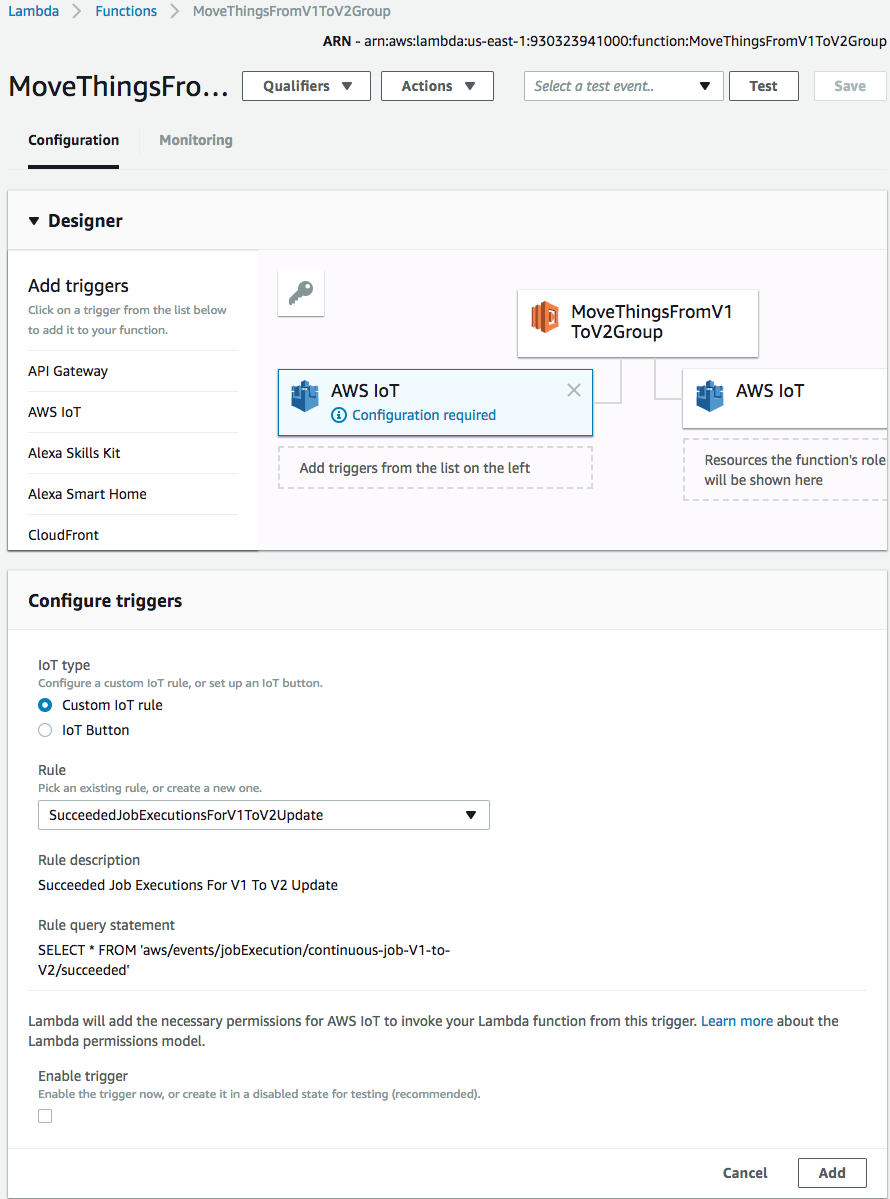Click the ARN text at top
Viewport: 890px width, 1199px height.
(604, 41)
